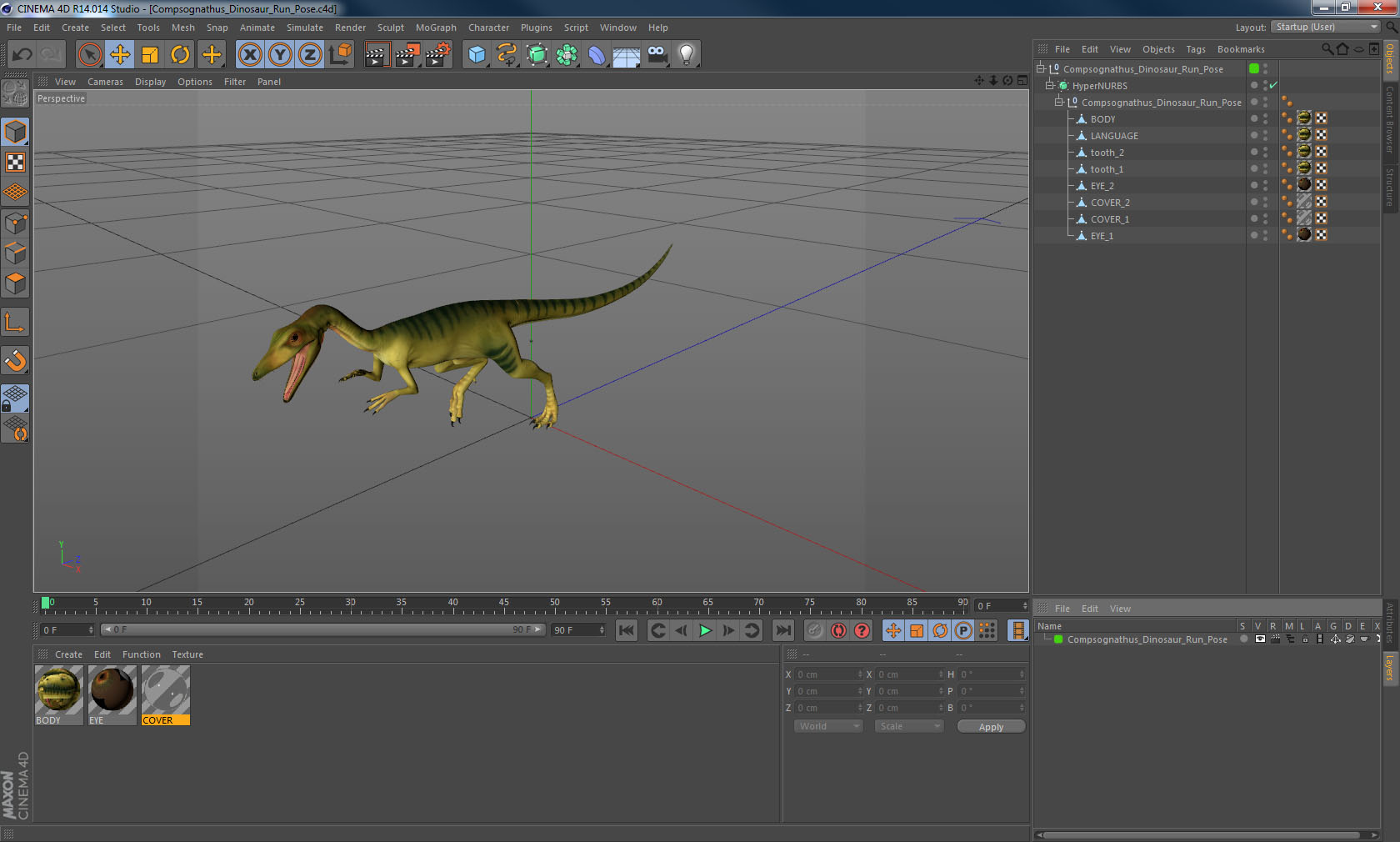The height and width of the screenshot is (842, 1400).
Task: Open the World coordinate system dropdown
Action: tap(828, 726)
